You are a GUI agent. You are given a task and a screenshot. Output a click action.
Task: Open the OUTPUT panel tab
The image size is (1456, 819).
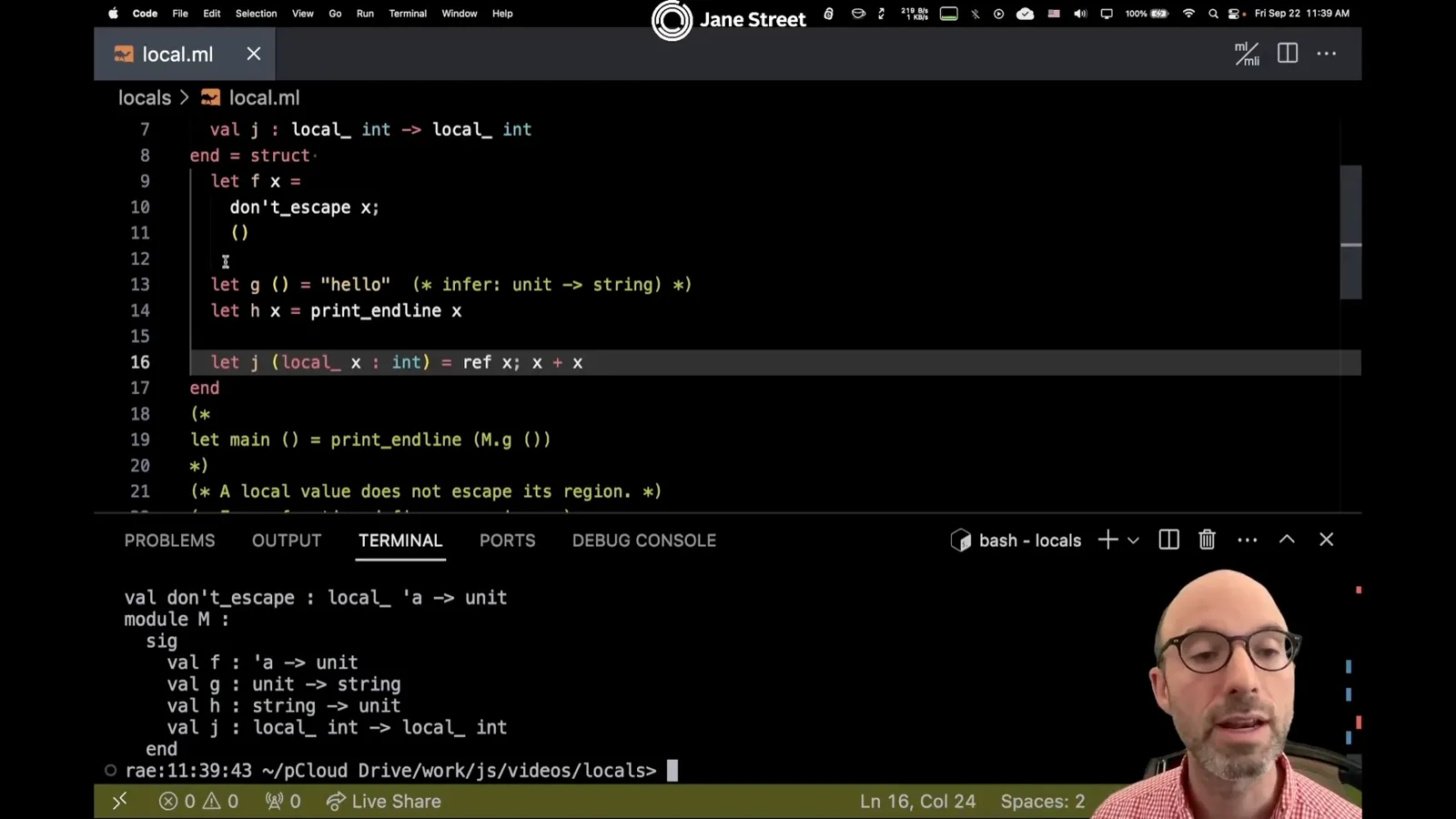point(287,541)
